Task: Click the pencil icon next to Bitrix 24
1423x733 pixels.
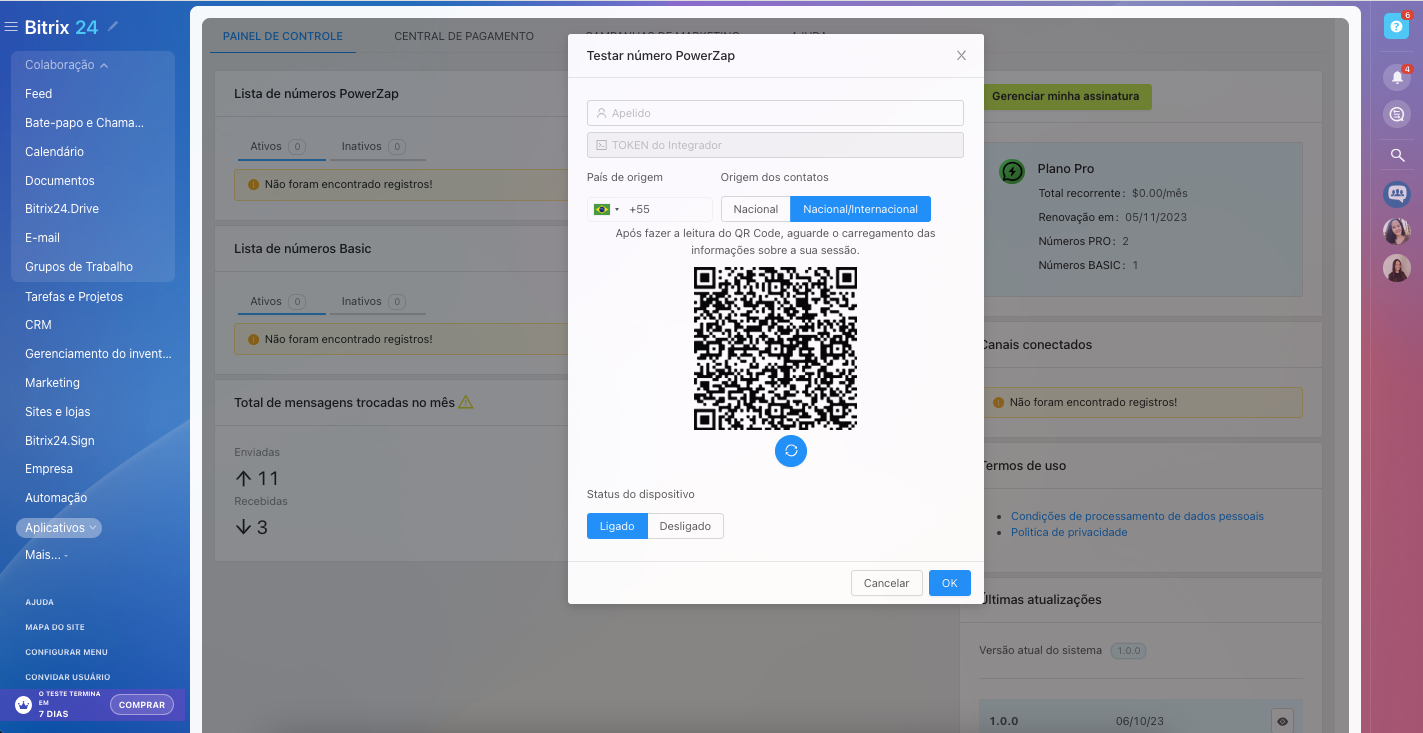Action: (113, 26)
